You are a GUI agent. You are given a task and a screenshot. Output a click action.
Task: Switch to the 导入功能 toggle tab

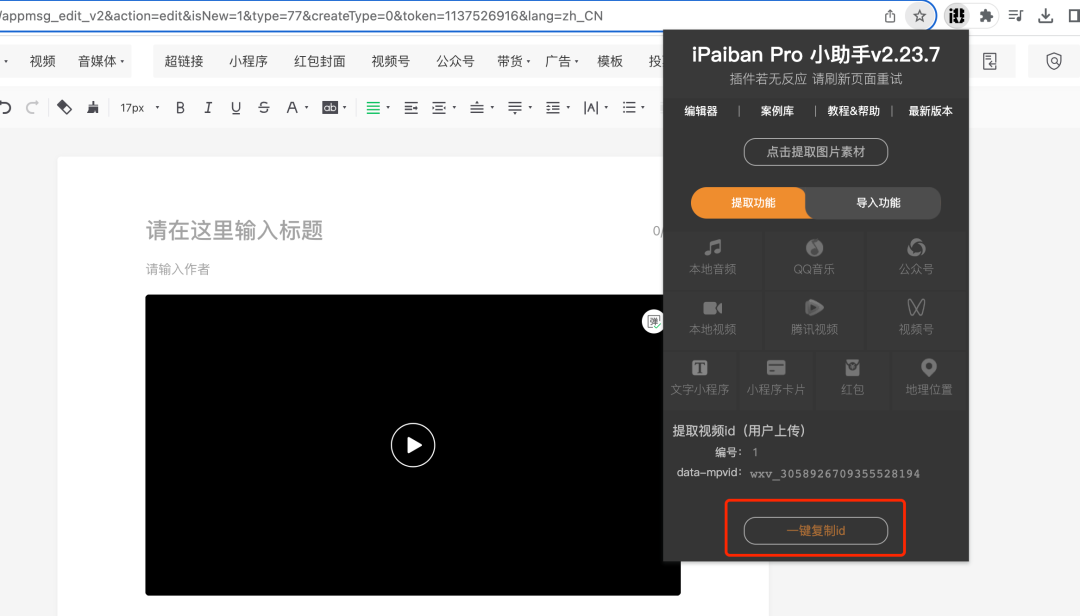pos(878,203)
